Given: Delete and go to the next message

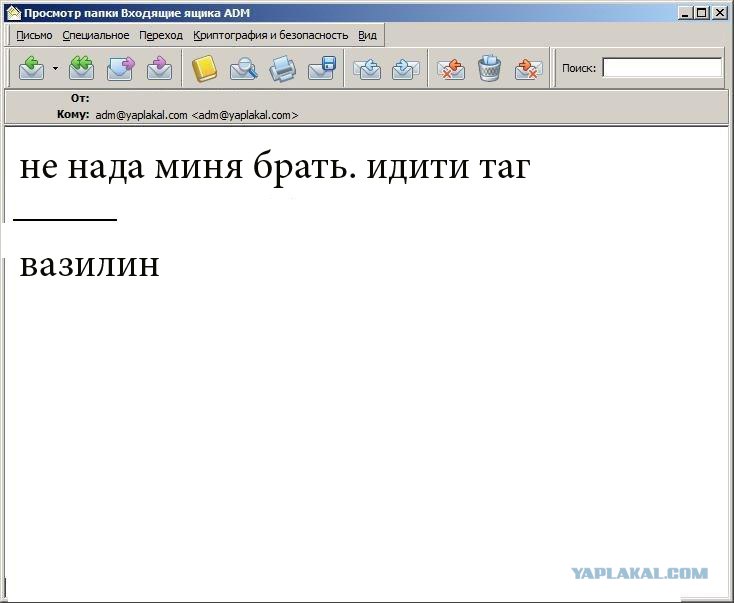Looking at the screenshot, I should [528, 68].
